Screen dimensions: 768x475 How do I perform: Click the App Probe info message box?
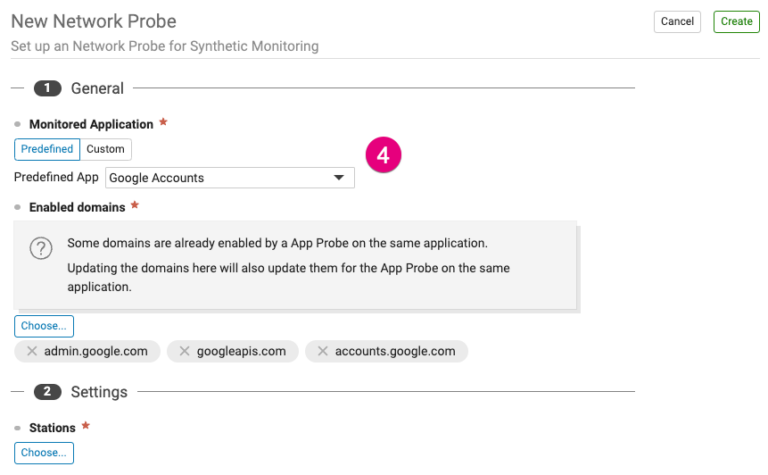click(x=300, y=265)
